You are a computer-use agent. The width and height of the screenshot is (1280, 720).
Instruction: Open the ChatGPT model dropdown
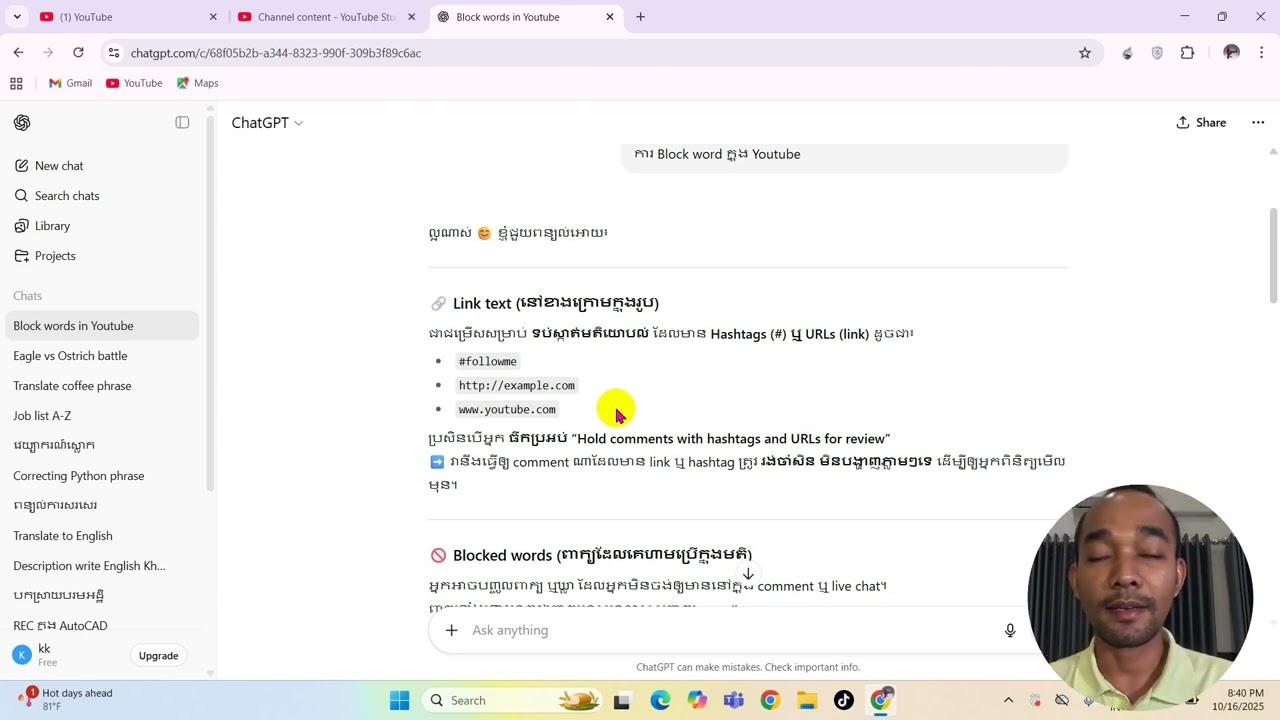tap(267, 122)
